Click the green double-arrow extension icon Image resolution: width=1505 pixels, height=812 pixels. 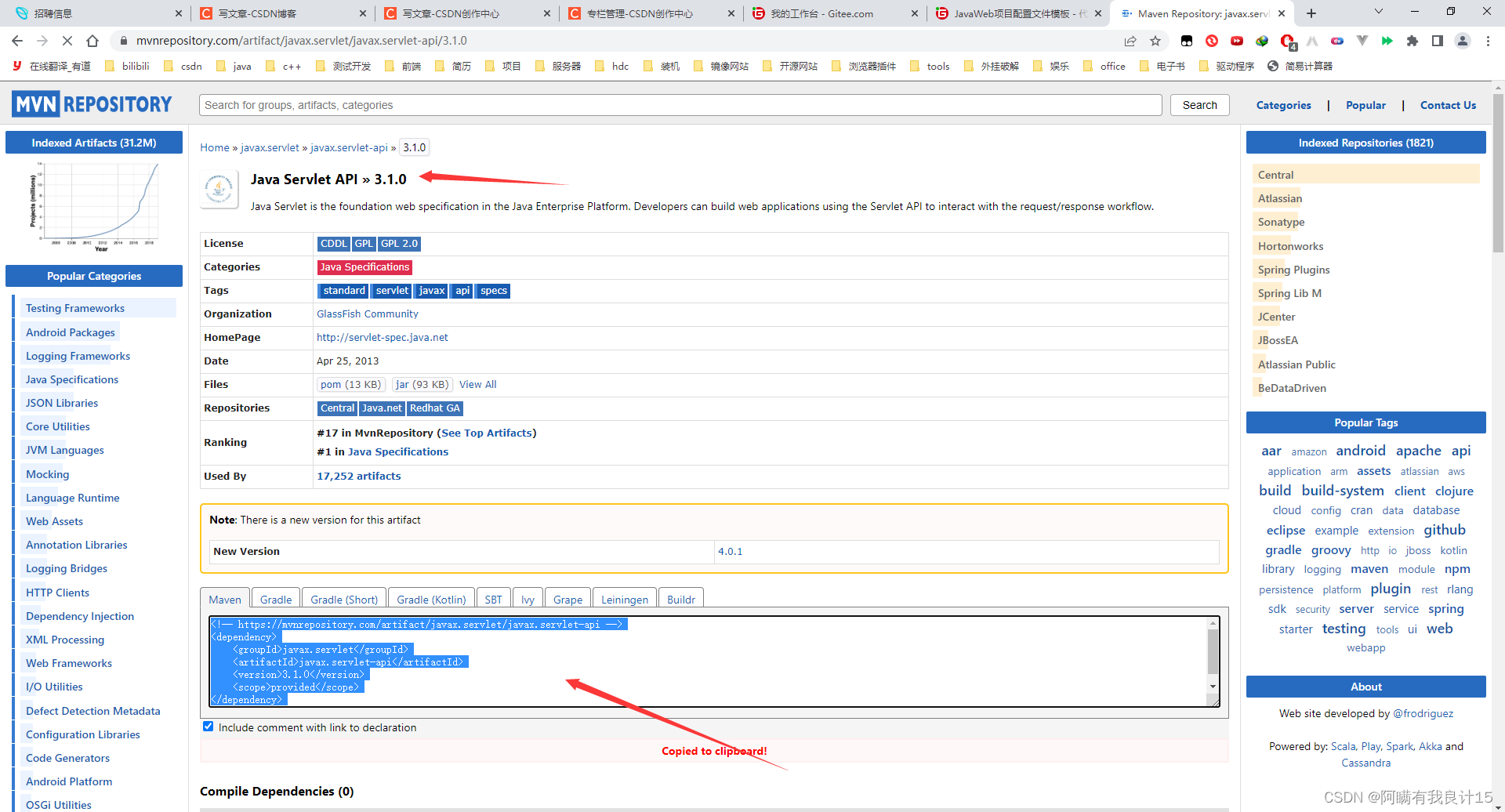click(1387, 41)
